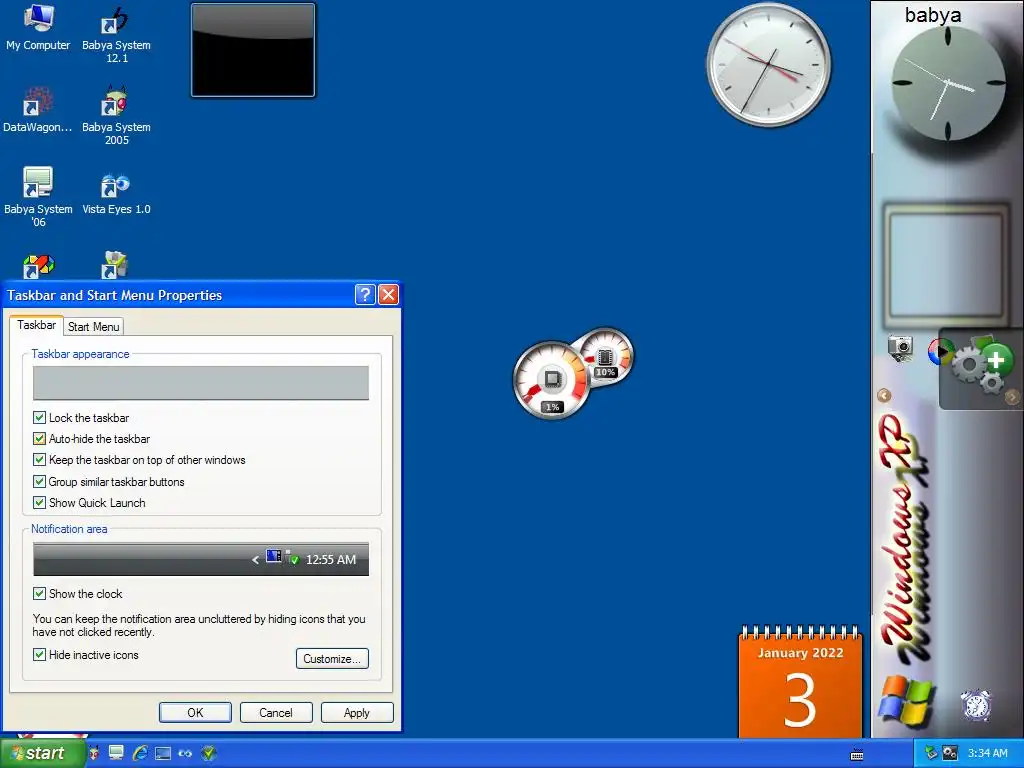Click the babya sidebar title text
1024x768 pixels.
point(933,14)
